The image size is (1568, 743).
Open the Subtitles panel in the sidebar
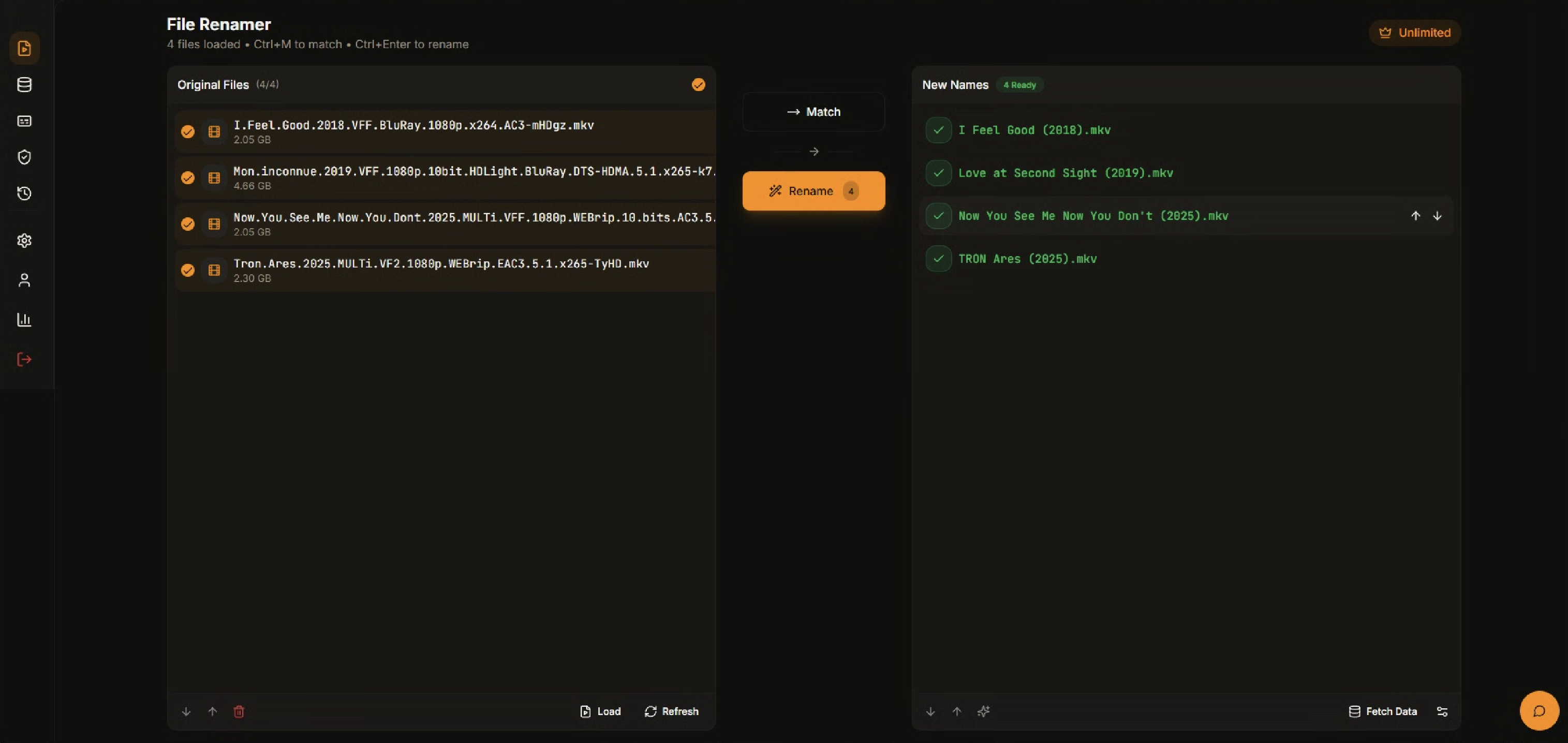pyautogui.click(x=24, y=121)
